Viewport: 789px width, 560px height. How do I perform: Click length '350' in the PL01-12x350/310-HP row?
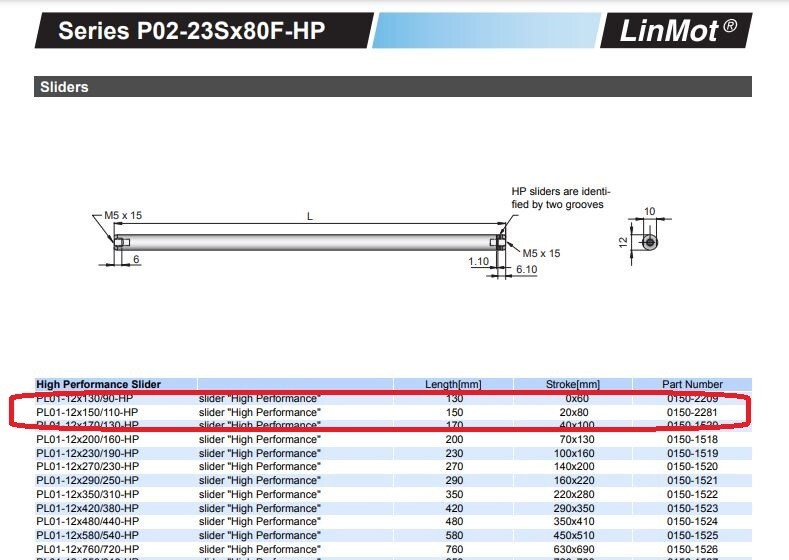454,495
